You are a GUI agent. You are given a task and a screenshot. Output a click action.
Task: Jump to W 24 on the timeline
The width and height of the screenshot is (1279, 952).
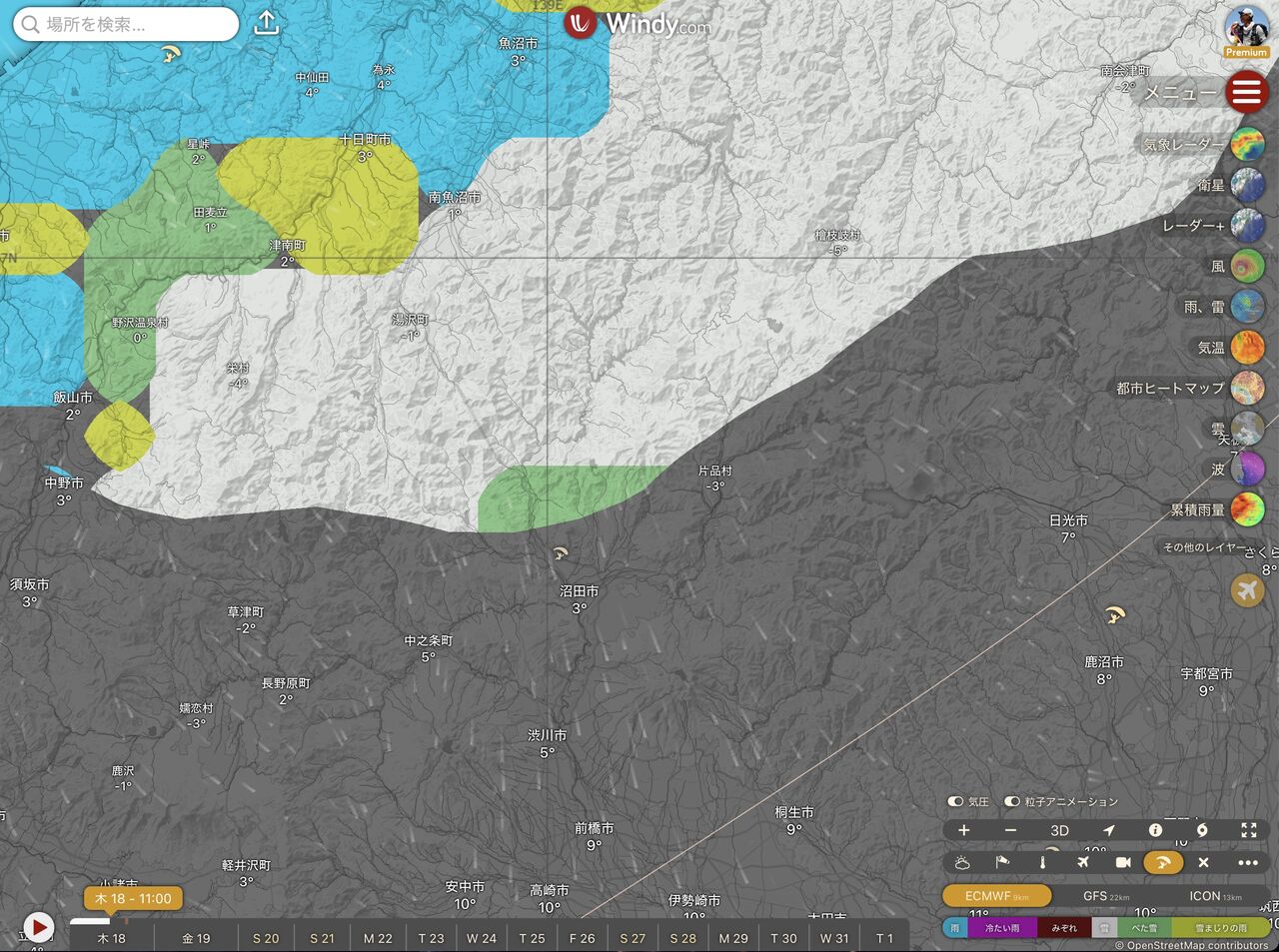tap(482, 938)
